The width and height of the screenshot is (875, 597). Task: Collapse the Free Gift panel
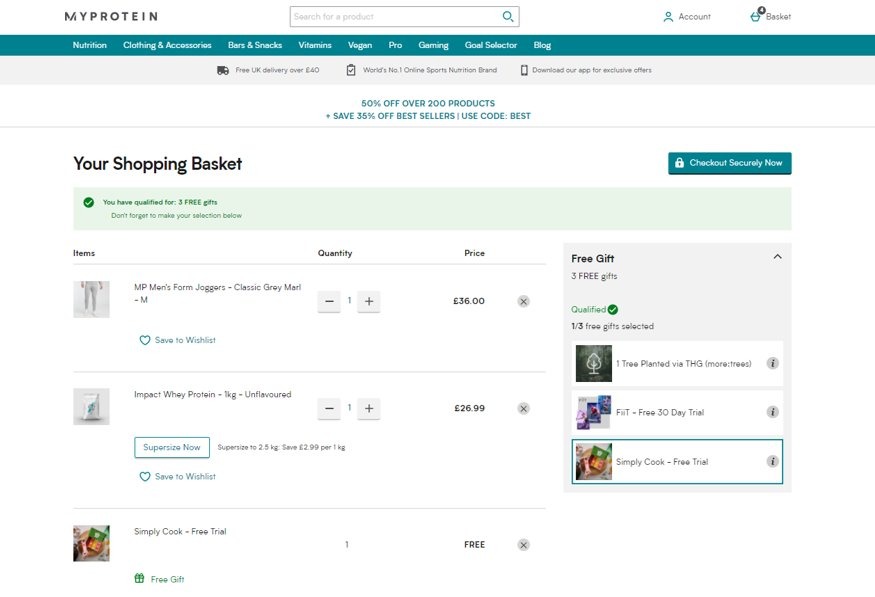(x=777, y=257)
